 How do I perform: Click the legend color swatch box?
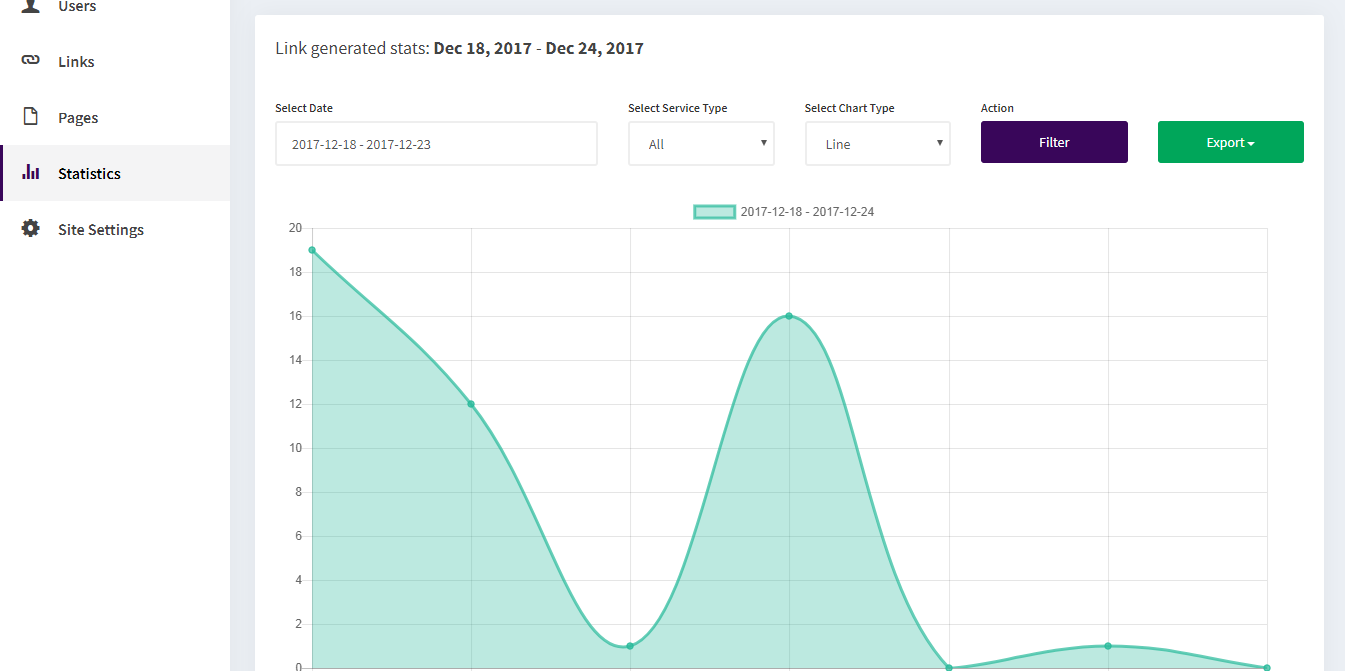(714, 212)
